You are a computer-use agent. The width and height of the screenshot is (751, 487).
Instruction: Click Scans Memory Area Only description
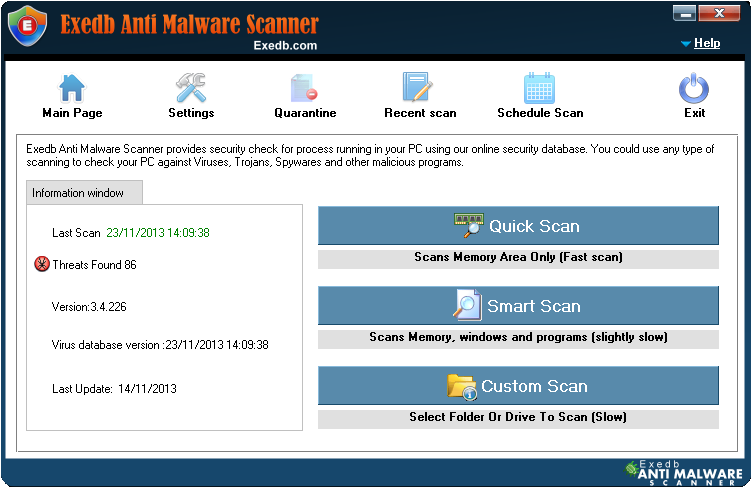coord(518,258)
